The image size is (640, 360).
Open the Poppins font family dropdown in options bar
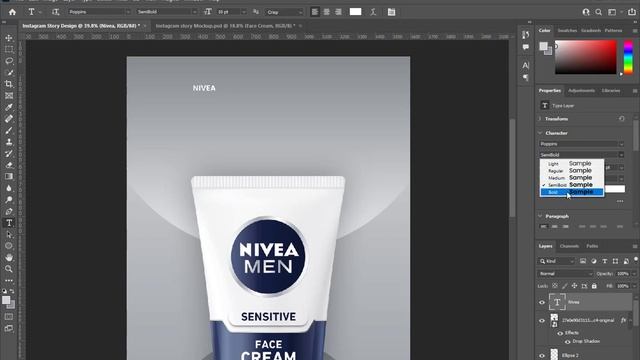(99, 12)
